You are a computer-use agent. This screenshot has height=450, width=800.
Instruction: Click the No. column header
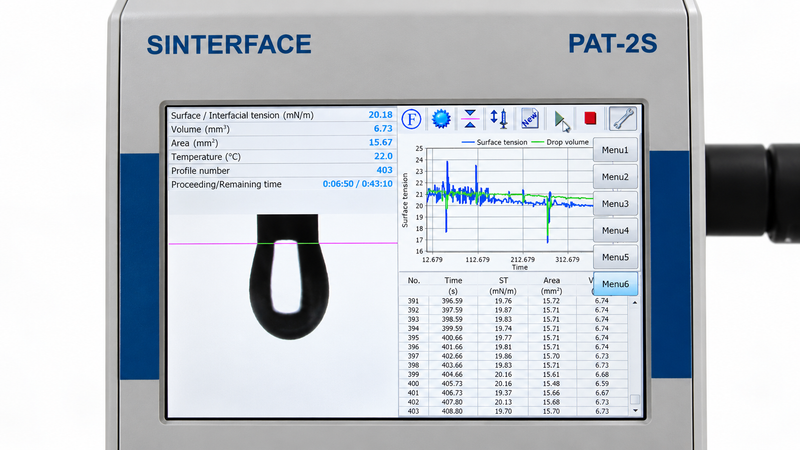[x=413, y=281]
